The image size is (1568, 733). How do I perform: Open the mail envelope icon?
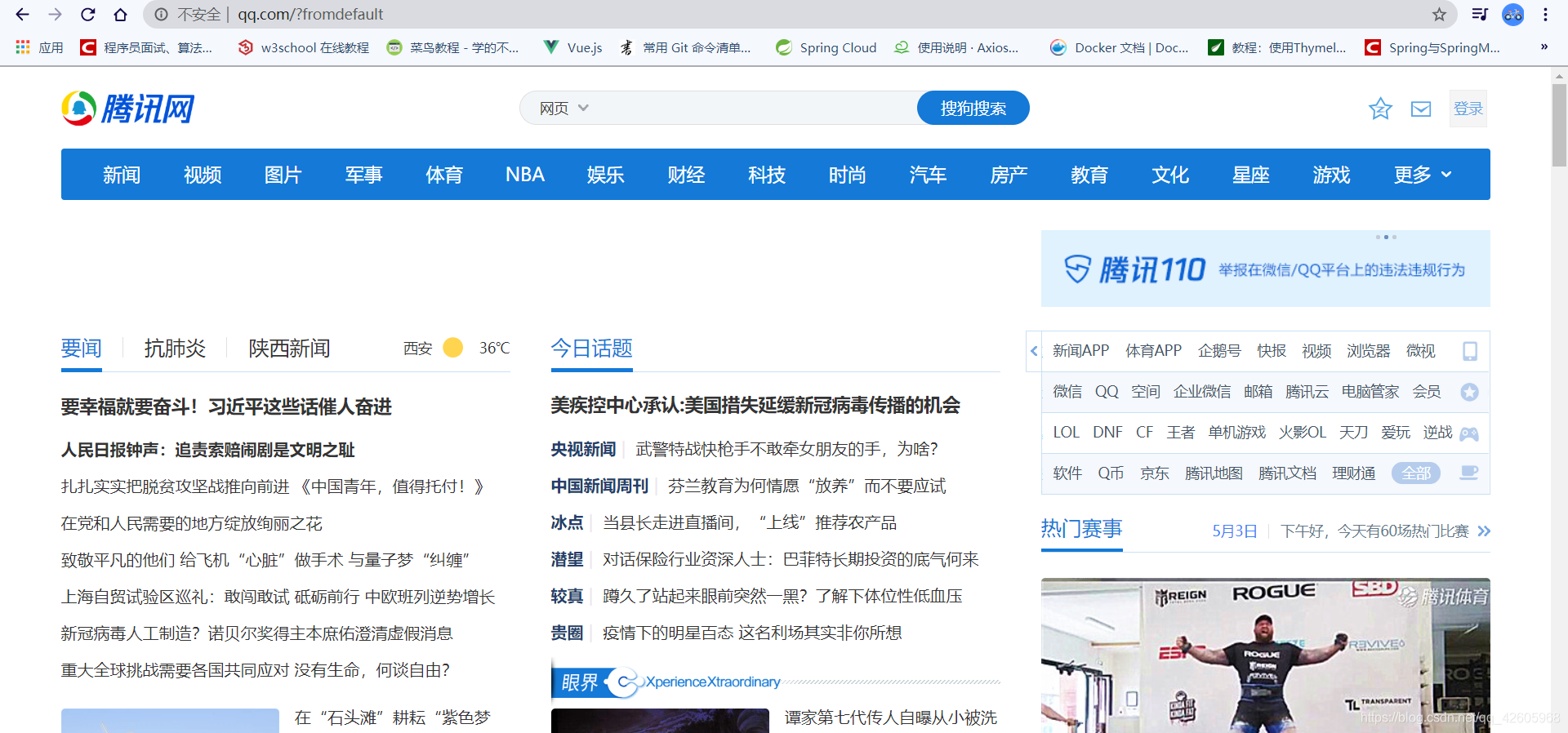[1421, 109]
